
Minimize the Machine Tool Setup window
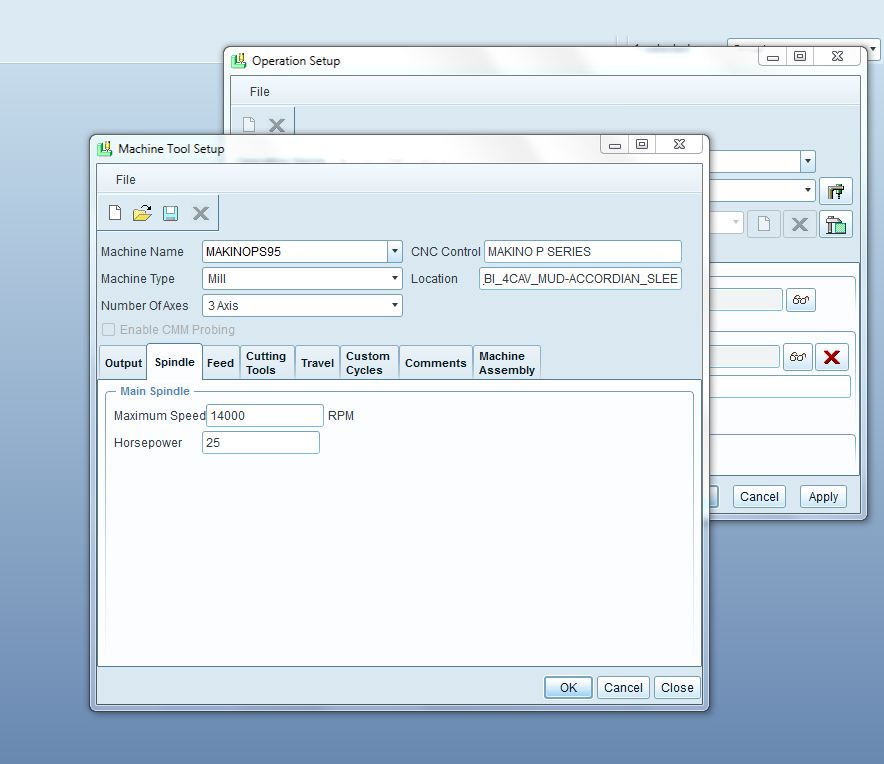(615, 145)
